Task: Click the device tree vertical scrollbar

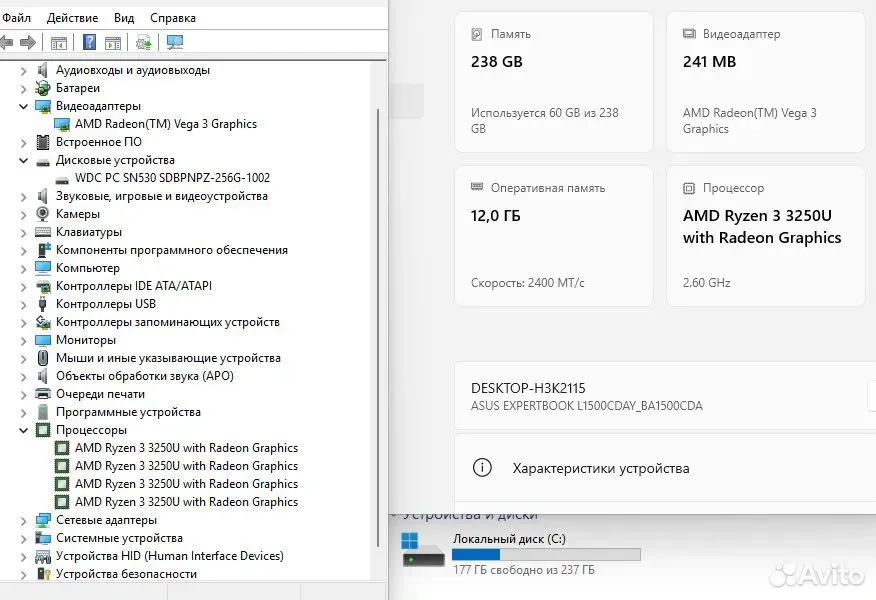Action: point(378,330)
